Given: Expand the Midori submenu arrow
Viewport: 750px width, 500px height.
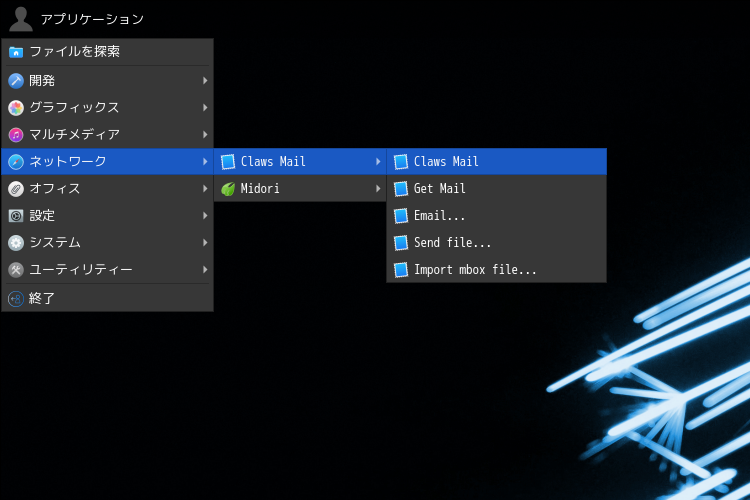Looking at the screenshot, I should [x=378, y=189].
